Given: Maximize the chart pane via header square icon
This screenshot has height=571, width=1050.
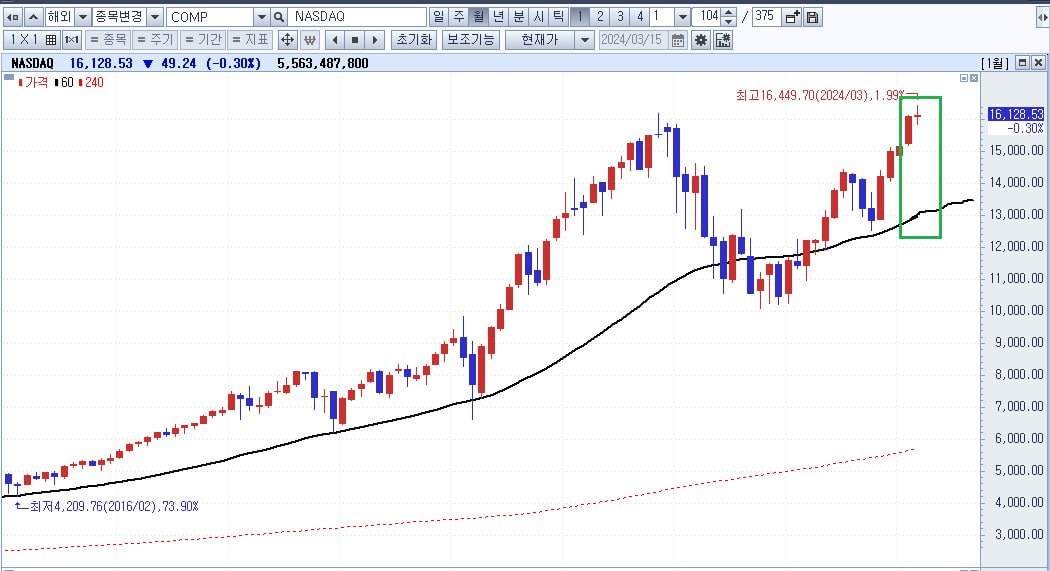Looking at the screenshot, I should pos(1023,62).
